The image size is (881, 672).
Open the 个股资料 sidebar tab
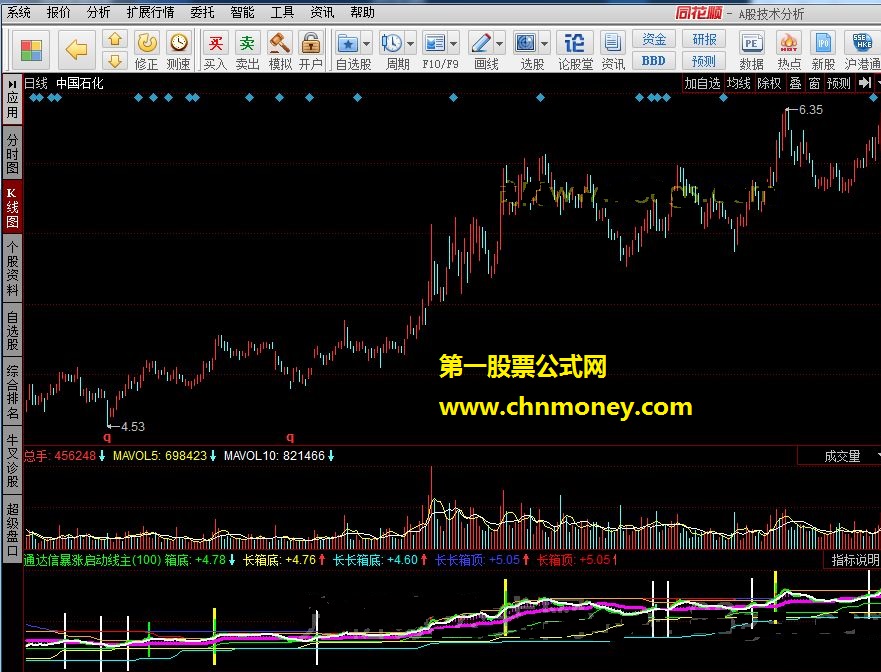pos(12,269)
